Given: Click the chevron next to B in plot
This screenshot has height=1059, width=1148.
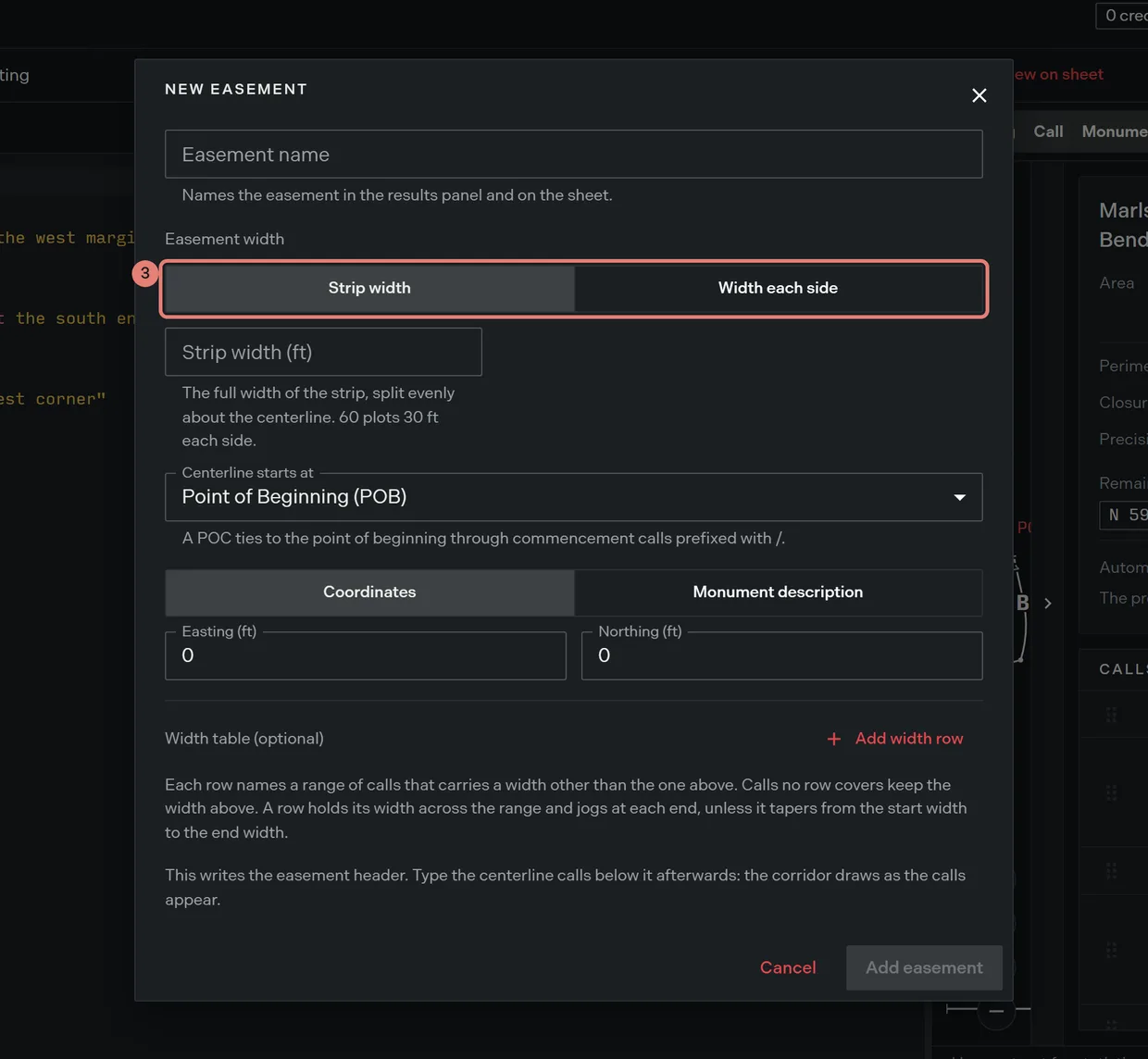Looking at the screenshot, I should tap(1048, 603).
